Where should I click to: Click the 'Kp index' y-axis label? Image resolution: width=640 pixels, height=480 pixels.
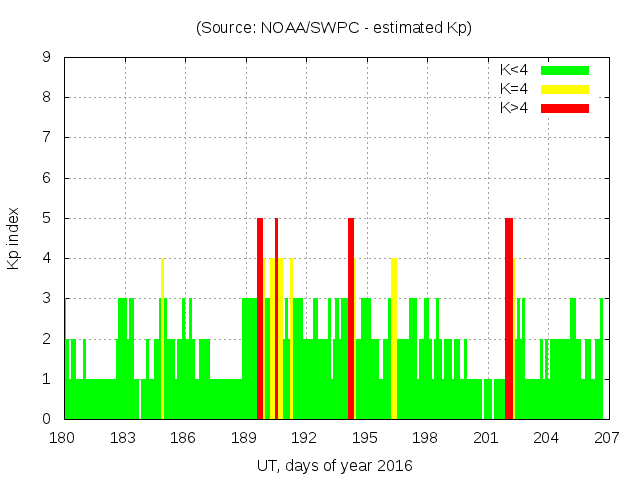click(14, 238)
